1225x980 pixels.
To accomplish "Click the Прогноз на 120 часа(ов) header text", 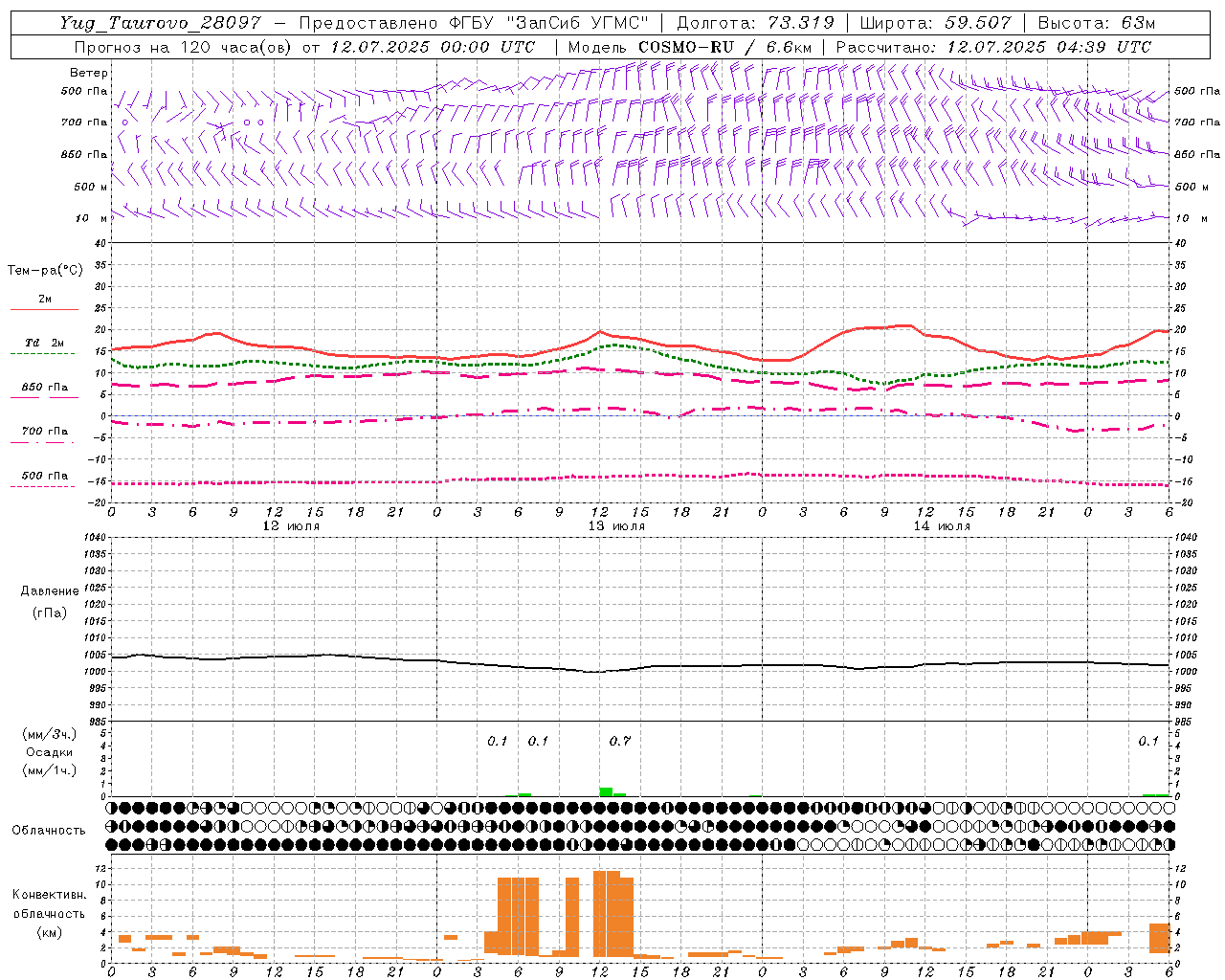I will (185, 47).
